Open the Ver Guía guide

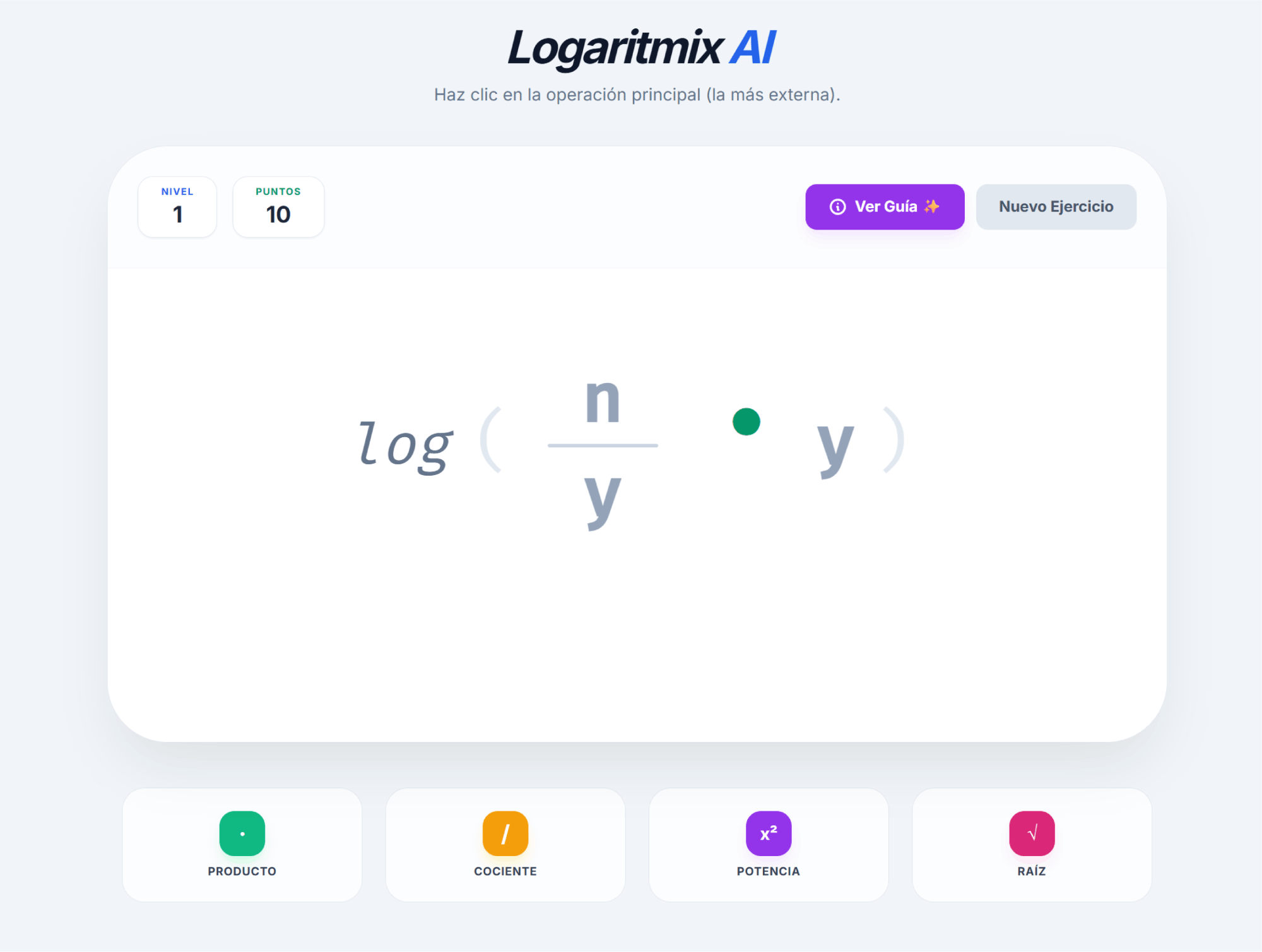pyautogui.click(x=884, y=207)
